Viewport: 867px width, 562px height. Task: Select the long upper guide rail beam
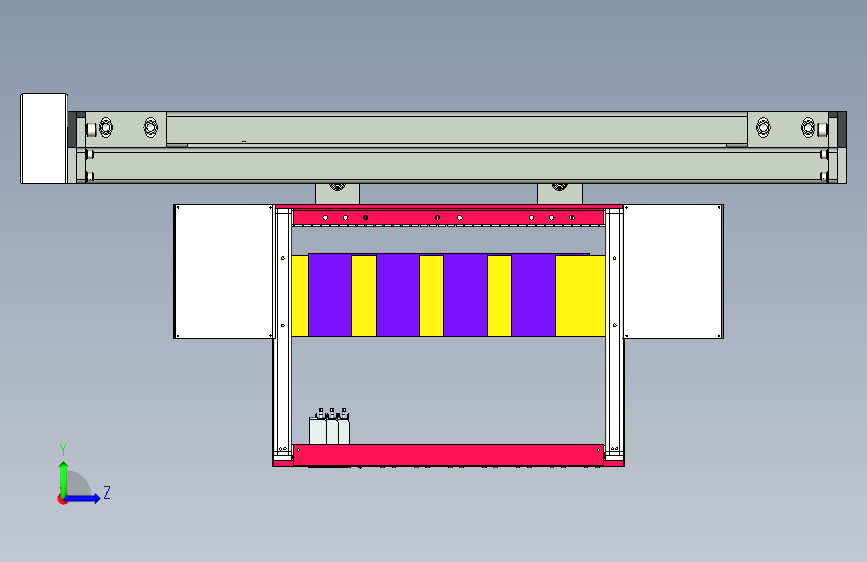point(457,129)
